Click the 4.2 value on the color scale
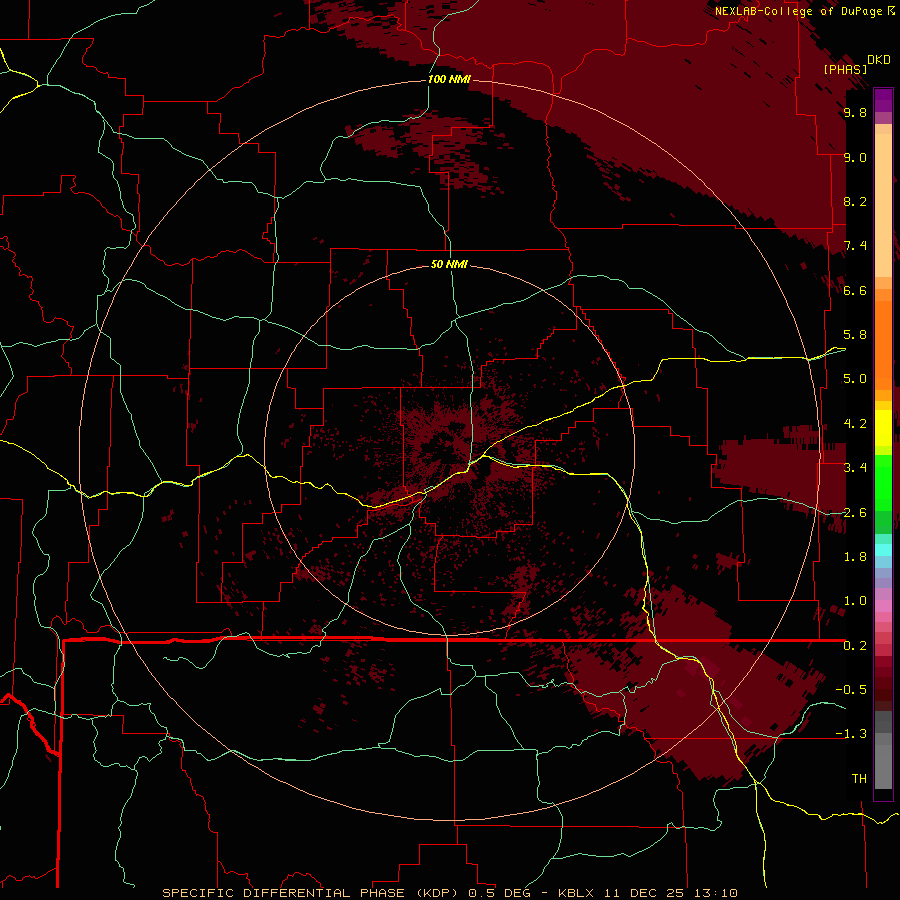This screenshot has height=900, width=900. pyautogui.click(x=855, y=424)
